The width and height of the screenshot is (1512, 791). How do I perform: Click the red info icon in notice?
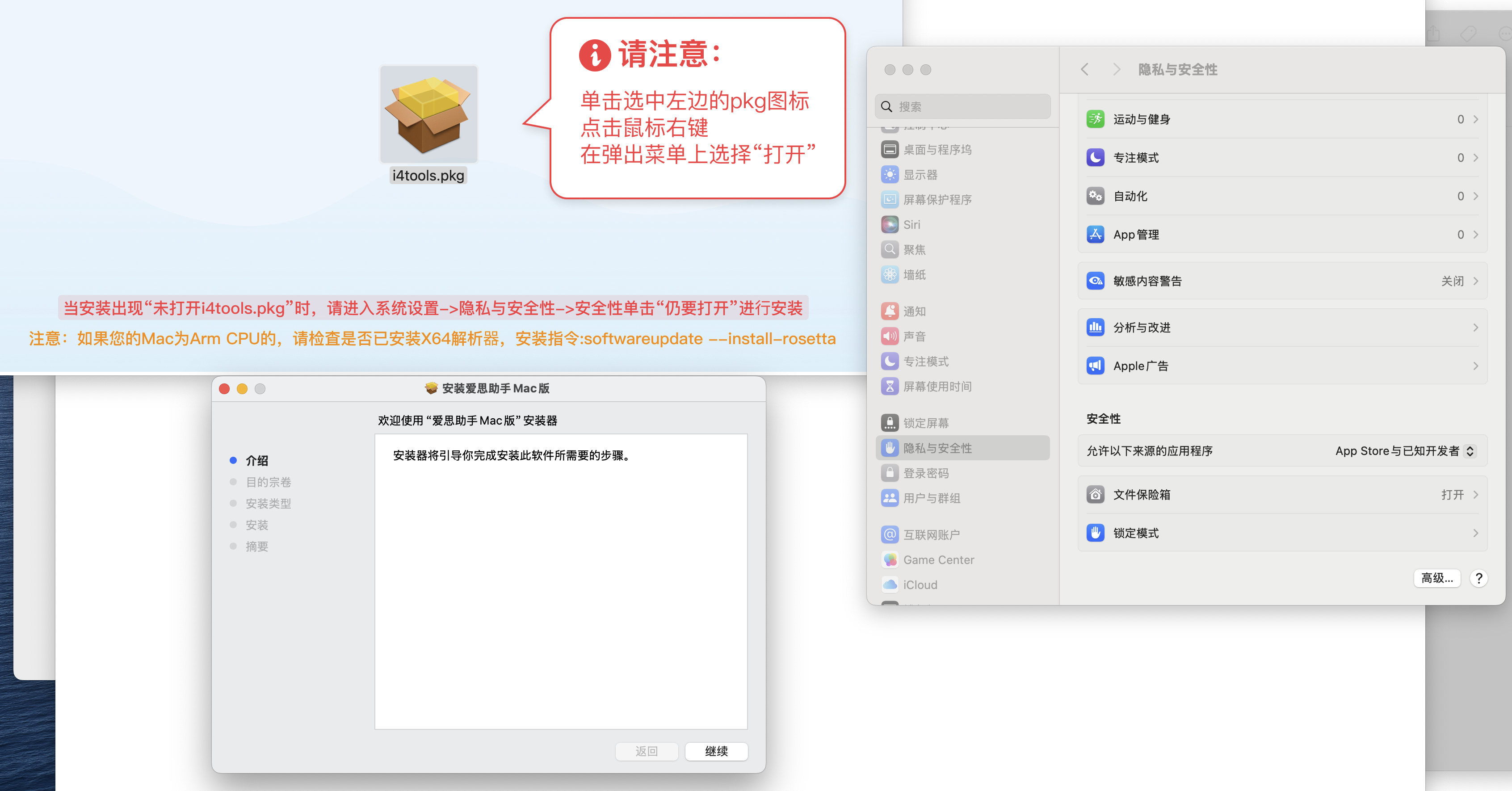pos(595,56)
